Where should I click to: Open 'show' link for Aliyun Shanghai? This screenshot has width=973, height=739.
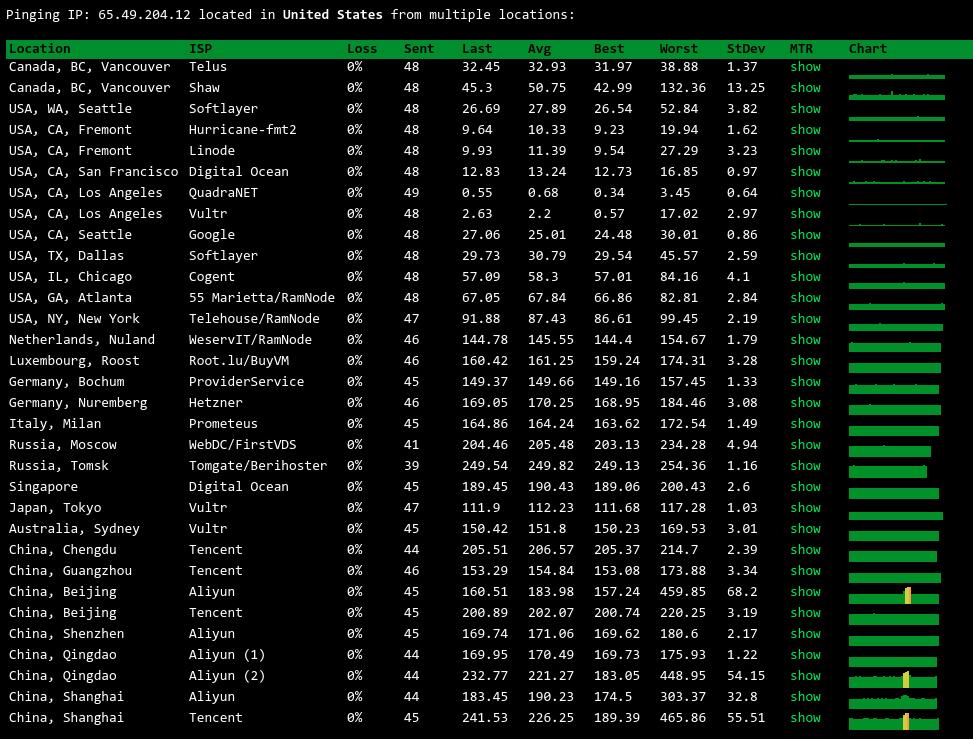[805, 697]
